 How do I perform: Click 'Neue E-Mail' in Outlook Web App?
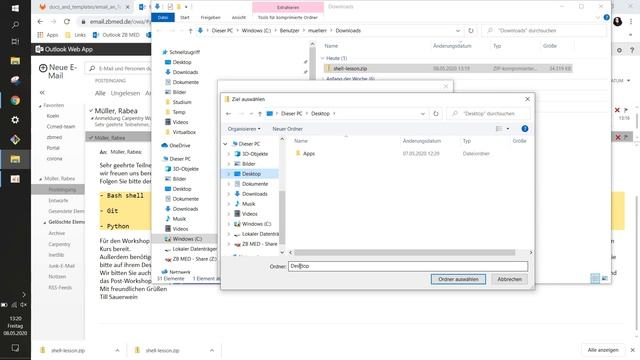pos(58,71)
